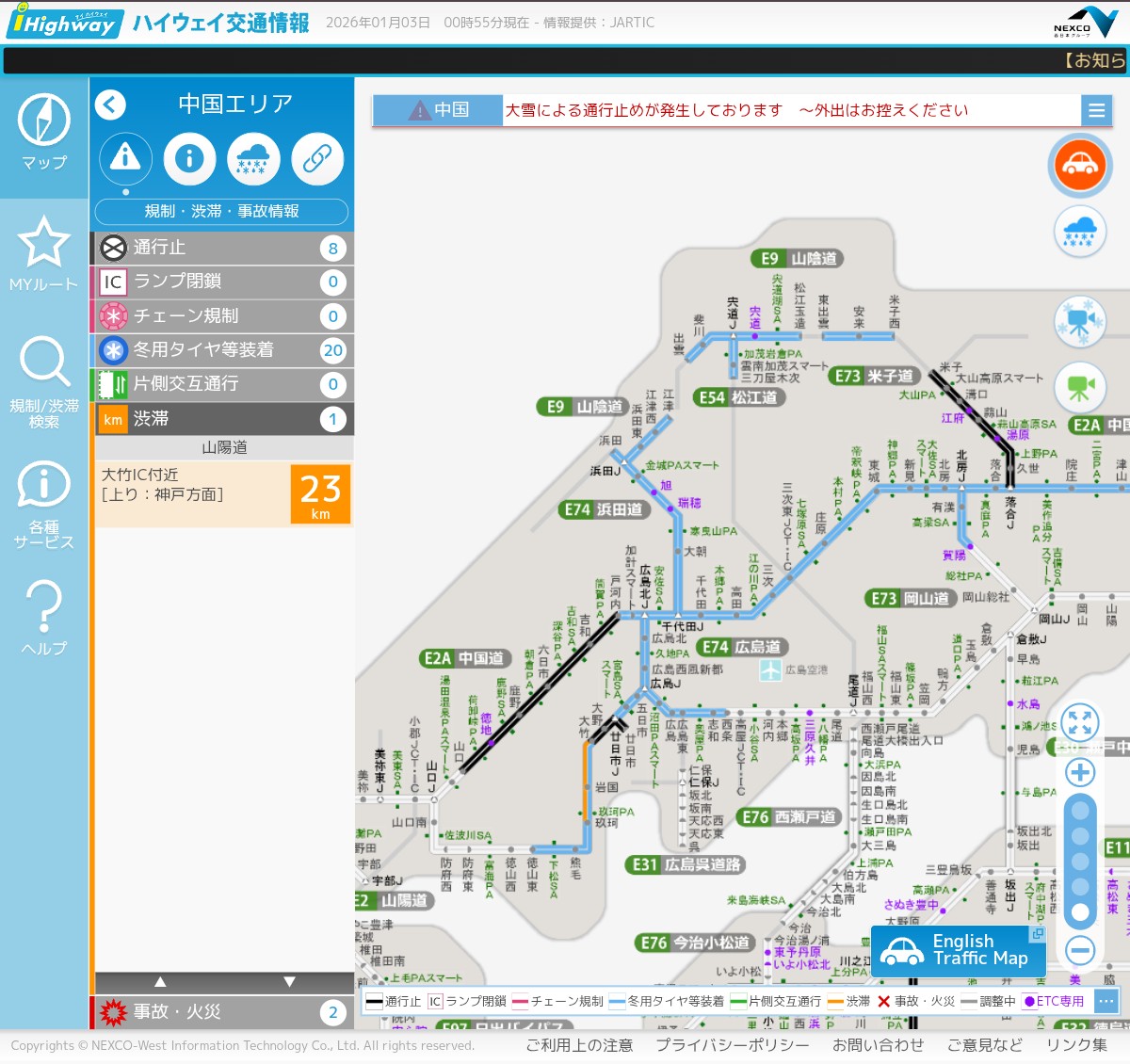The width and height of the screenshot is (1130, 1064).
Task: Expand the 通行止 category row
Action: 222,248
